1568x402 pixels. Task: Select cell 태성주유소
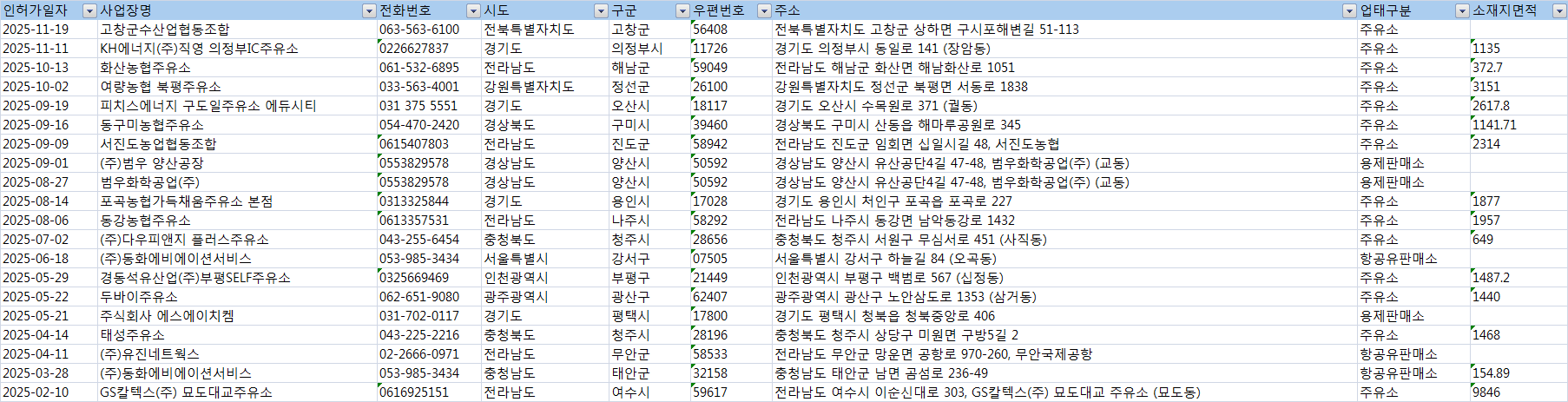coord(237,335)
